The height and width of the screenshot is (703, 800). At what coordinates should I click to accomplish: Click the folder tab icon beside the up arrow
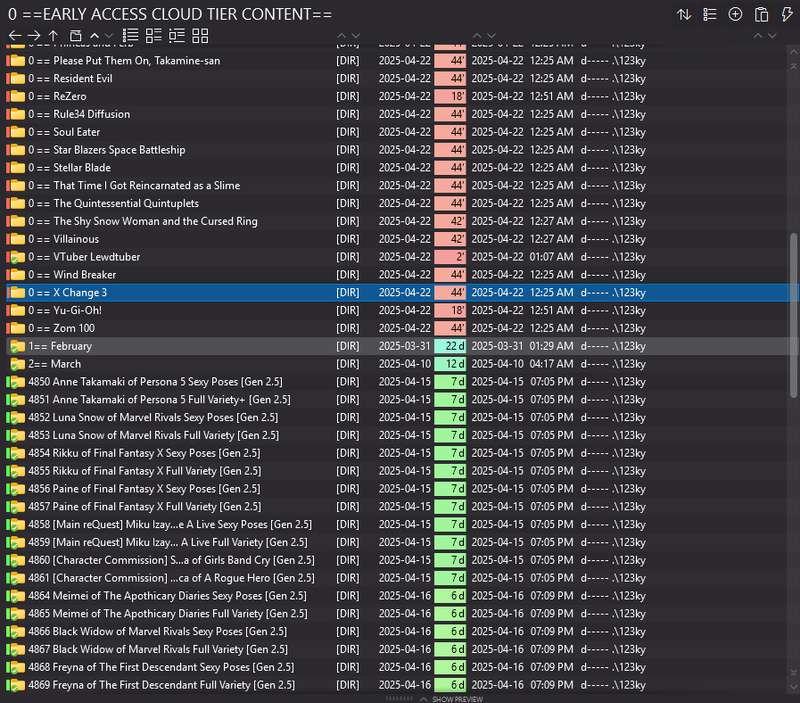tap(76, 36)
